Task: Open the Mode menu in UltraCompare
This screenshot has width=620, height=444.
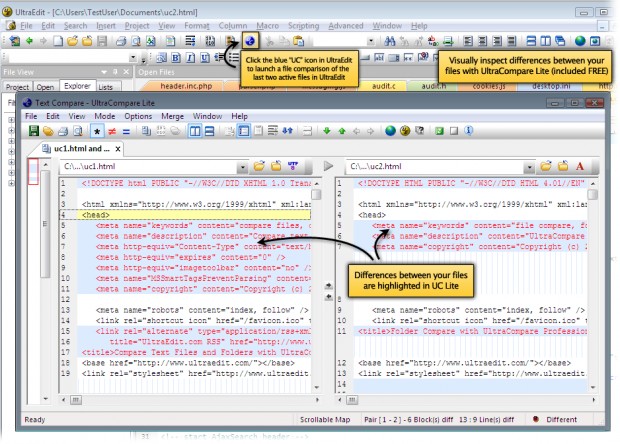Action: [x=104, y=116]
